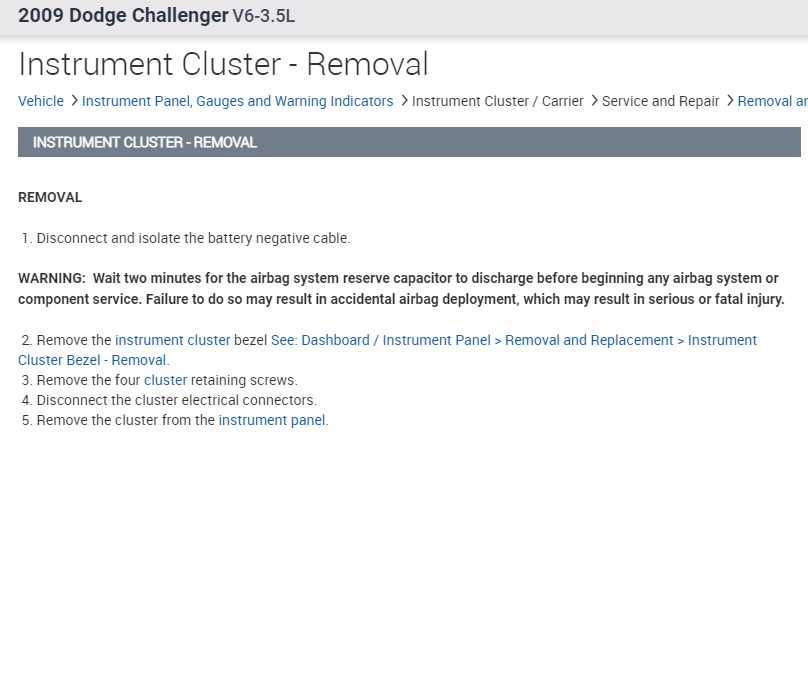The width and height of the screenshot is (808, 699).
Task: Click the 'Service and Repair' breadcrumb text
Action: [x=660, y=101]
